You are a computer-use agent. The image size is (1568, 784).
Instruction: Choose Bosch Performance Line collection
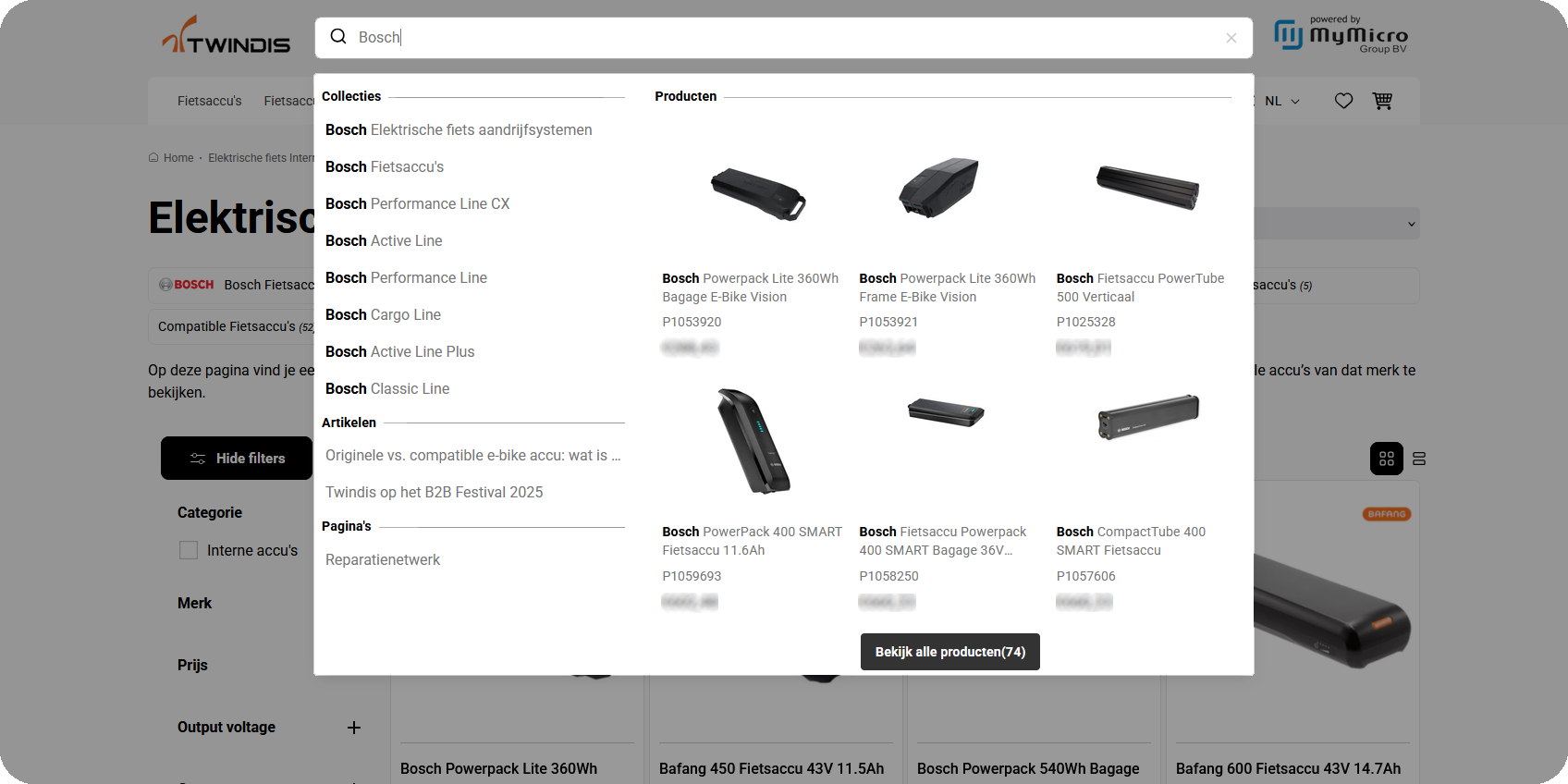click(406, 277)
